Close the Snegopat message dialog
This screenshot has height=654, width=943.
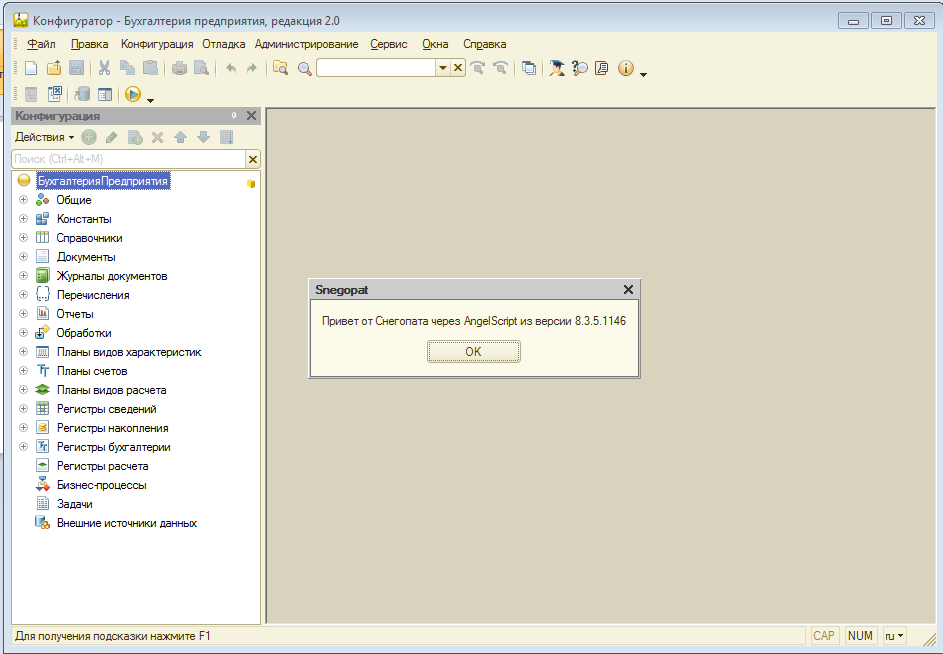click(x=628, y=290)
